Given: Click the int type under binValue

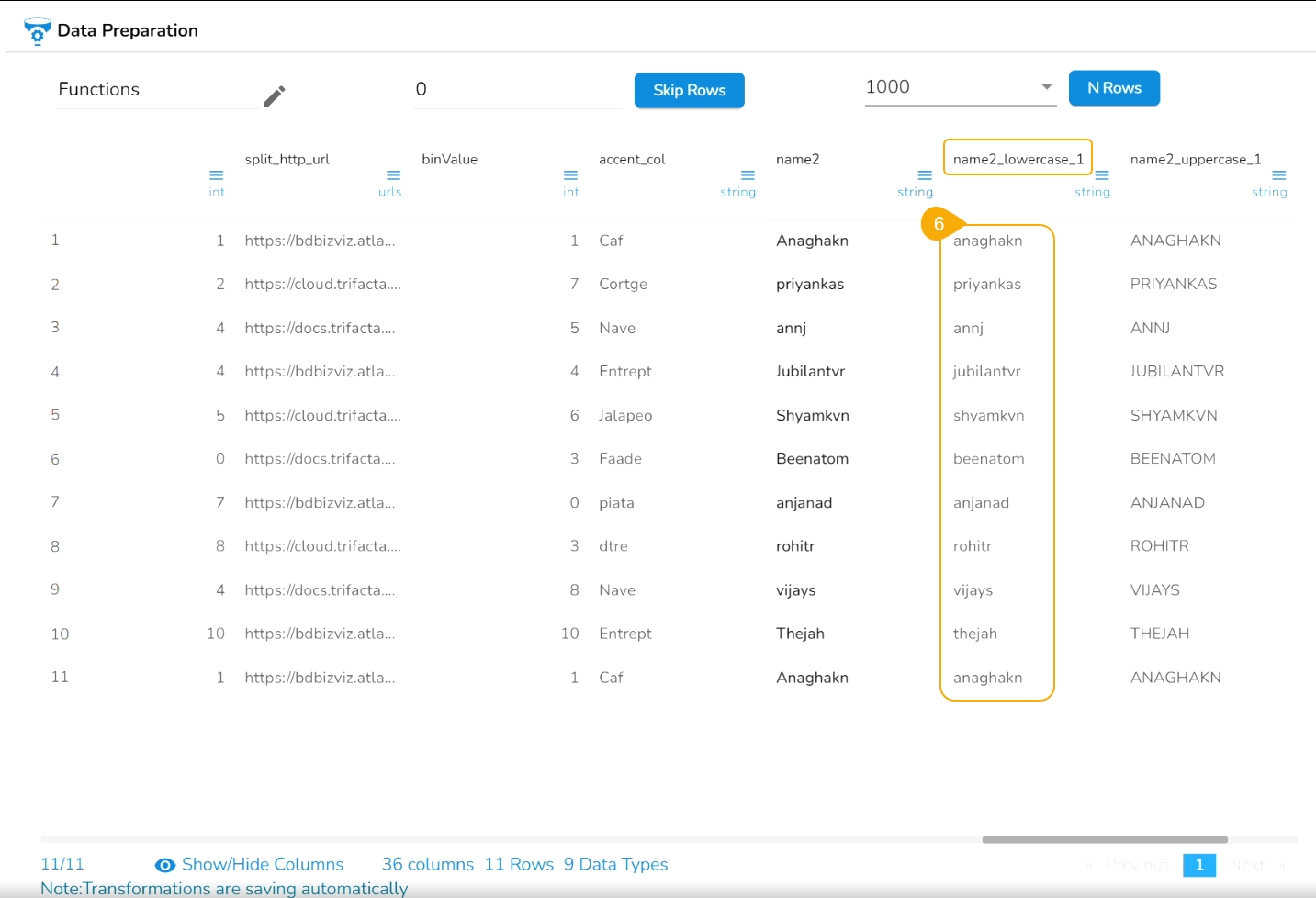Looking at the screenshot, I should click(571, 192).
